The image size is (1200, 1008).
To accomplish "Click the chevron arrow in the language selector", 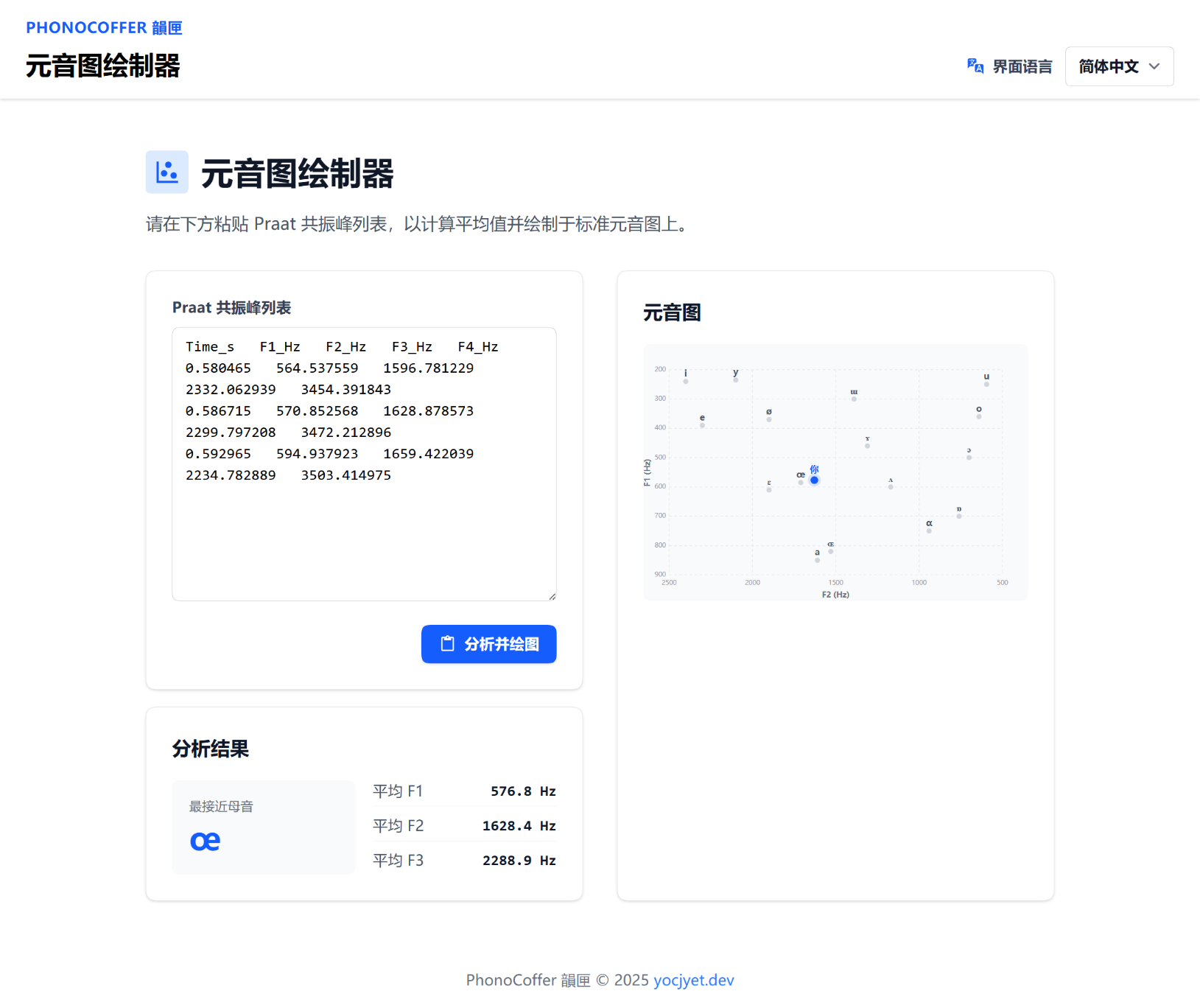I will point(1155,66).
